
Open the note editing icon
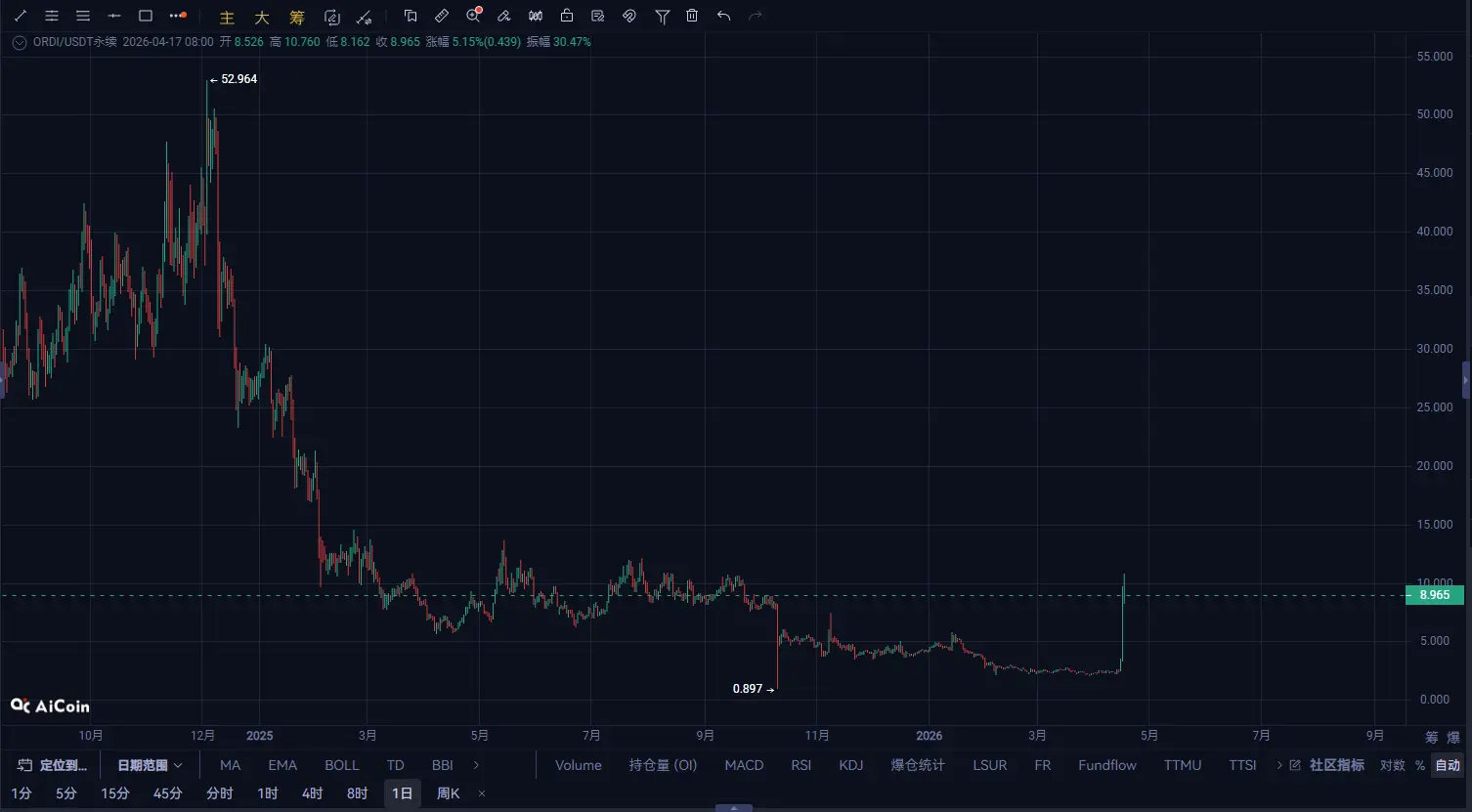[598, 16]
